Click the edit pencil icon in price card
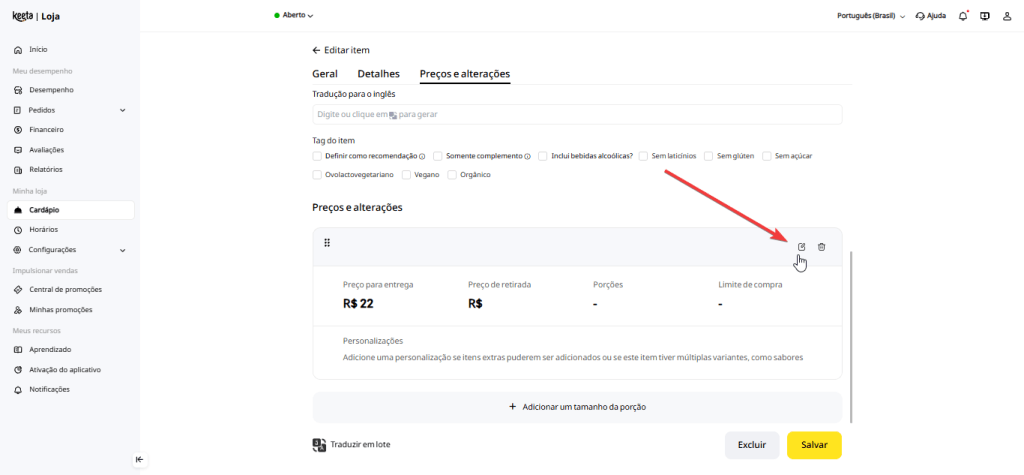The width and height of the screenshot is (1024, 475). [x=801, y=247]
